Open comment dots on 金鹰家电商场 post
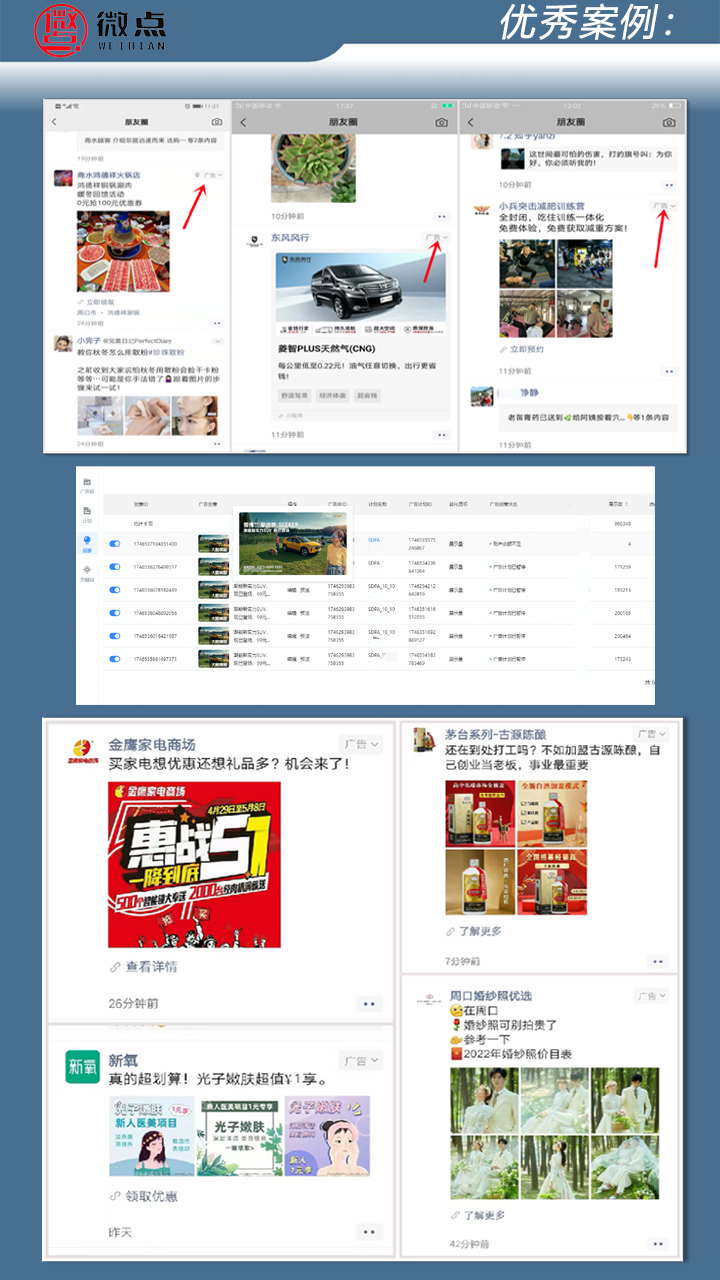 [369, 1003]
